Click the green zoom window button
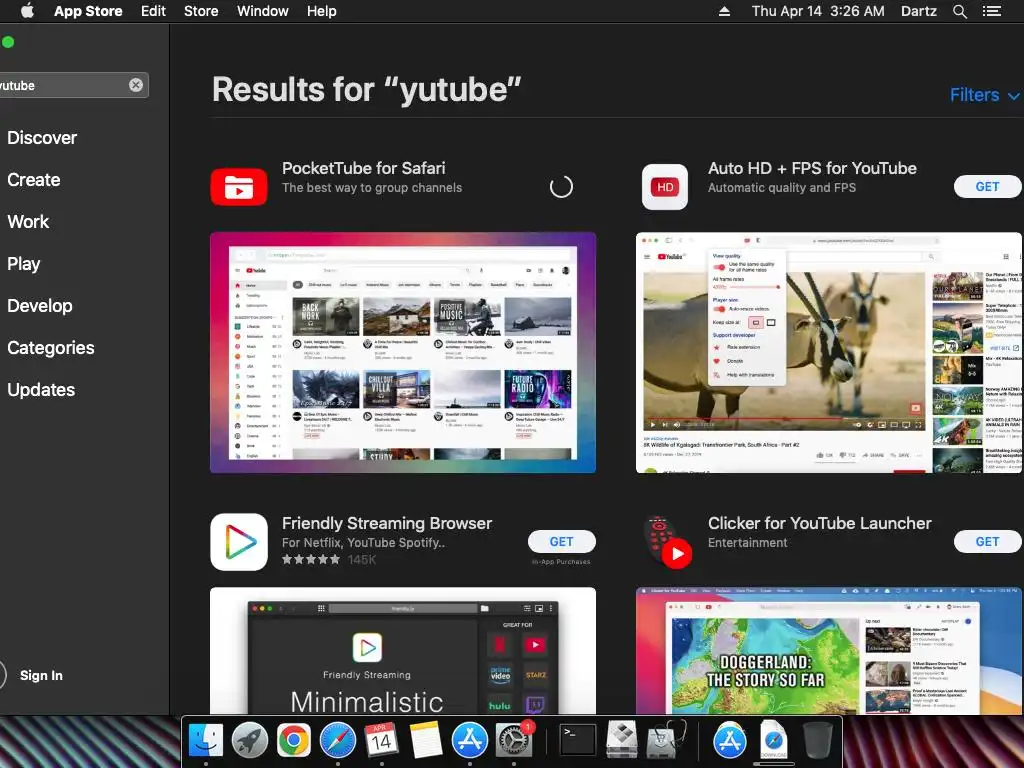 pyautogui.click(x=8, y=42)
